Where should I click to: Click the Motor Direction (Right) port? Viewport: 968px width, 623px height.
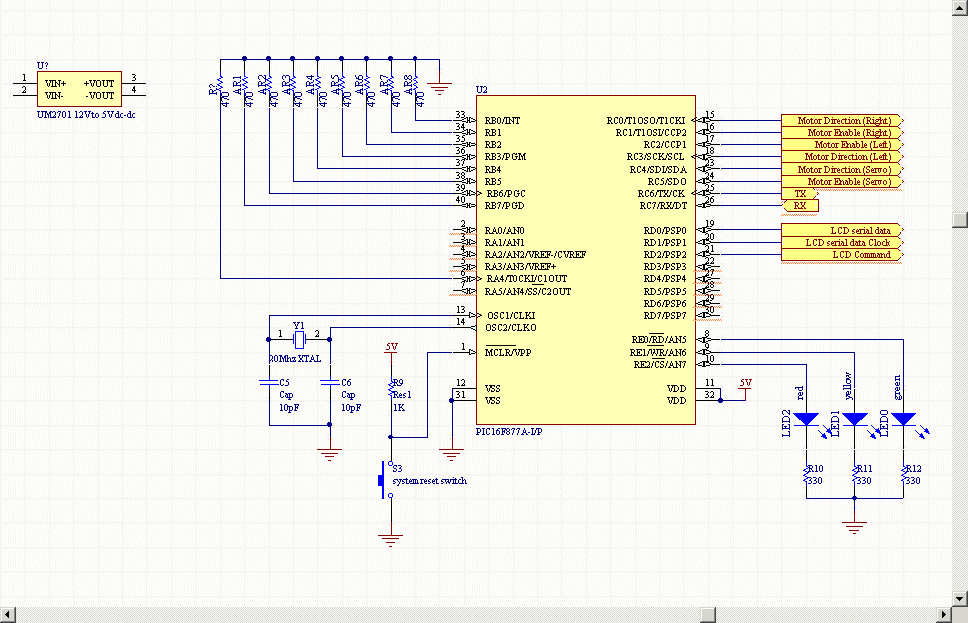(841, 121)
